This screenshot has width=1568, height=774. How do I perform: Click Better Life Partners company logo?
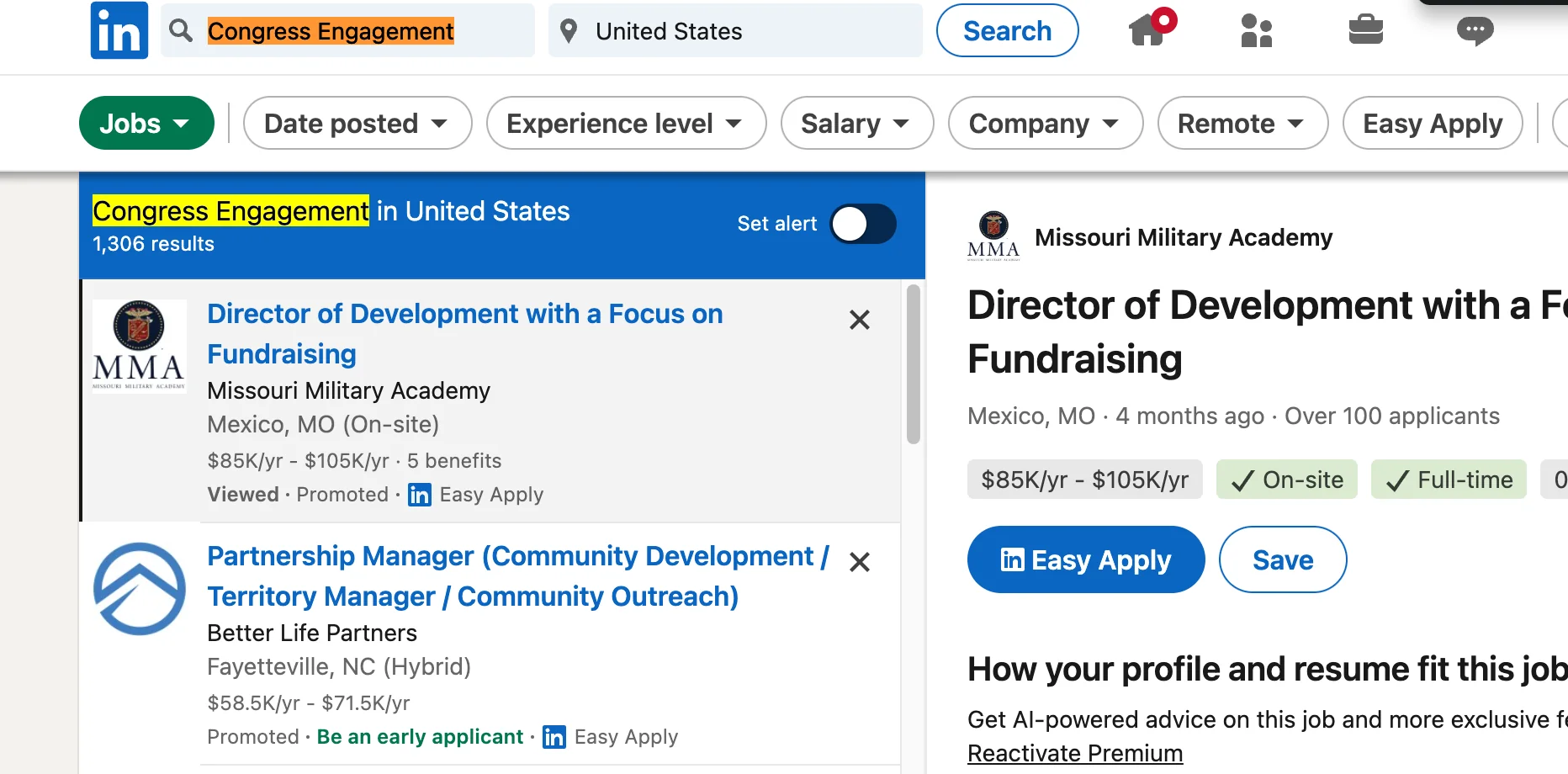[139, 588]
